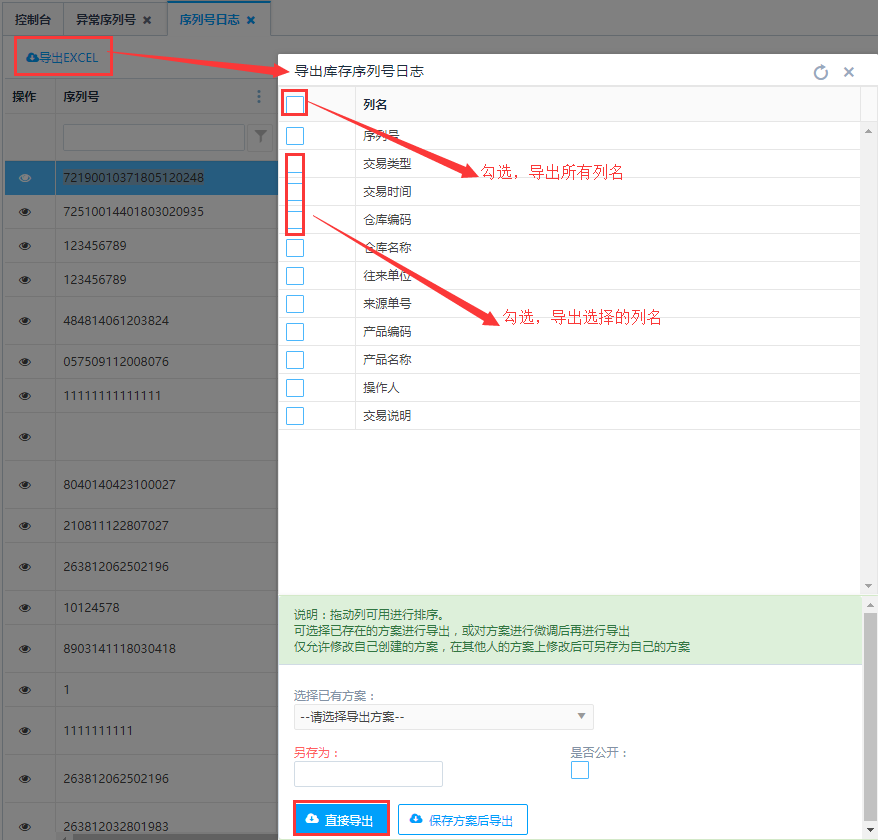Viewport: 878px width, 840px height.
Task: Click the refresh icon in export dialog
Action: point(821,72)
